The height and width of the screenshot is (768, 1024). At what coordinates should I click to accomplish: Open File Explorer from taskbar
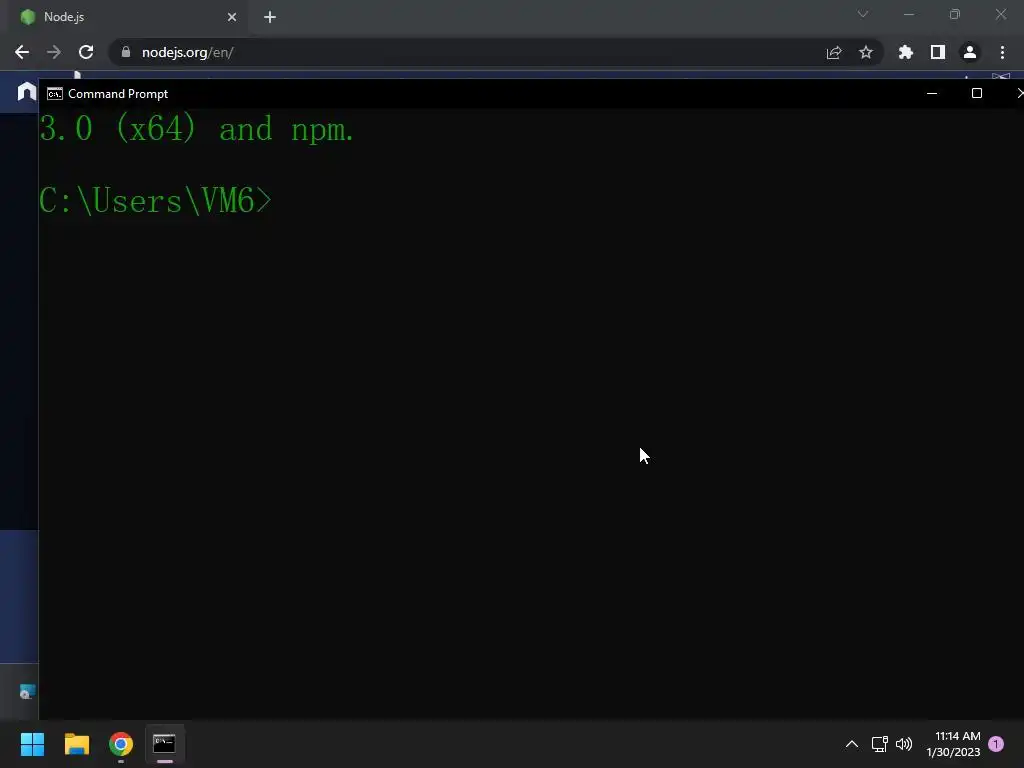coord(76,744)
